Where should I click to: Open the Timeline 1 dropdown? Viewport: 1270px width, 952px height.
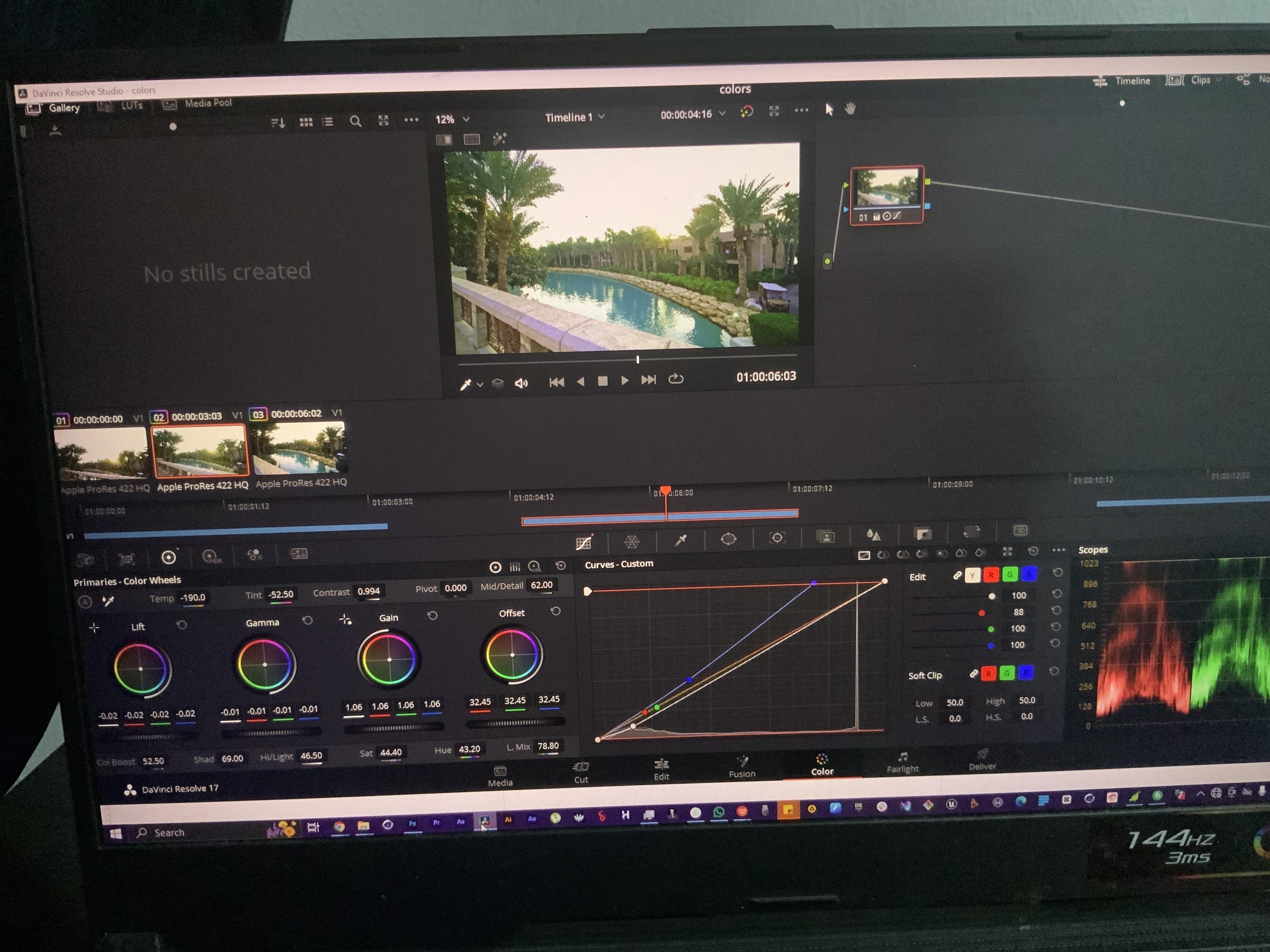coord(575,117)
